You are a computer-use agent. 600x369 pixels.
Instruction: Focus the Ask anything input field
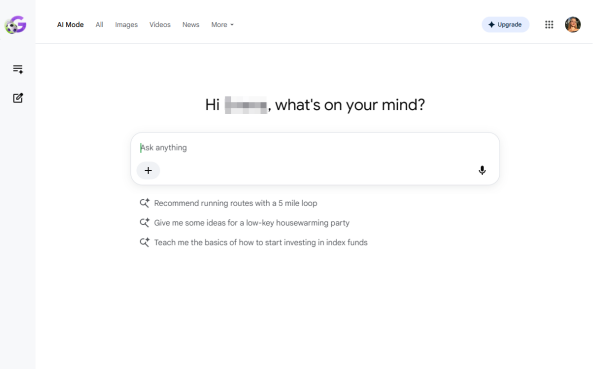pyautogui.click(x=315, y=148)
